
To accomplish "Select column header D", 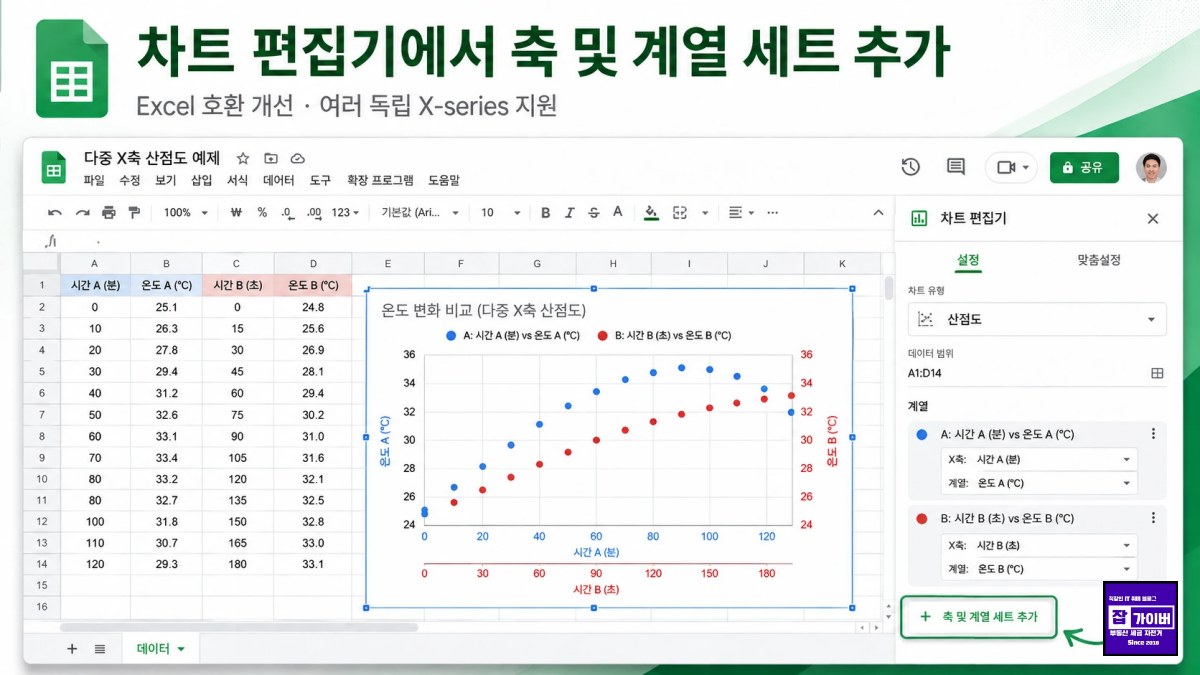I will click(313, 264).
